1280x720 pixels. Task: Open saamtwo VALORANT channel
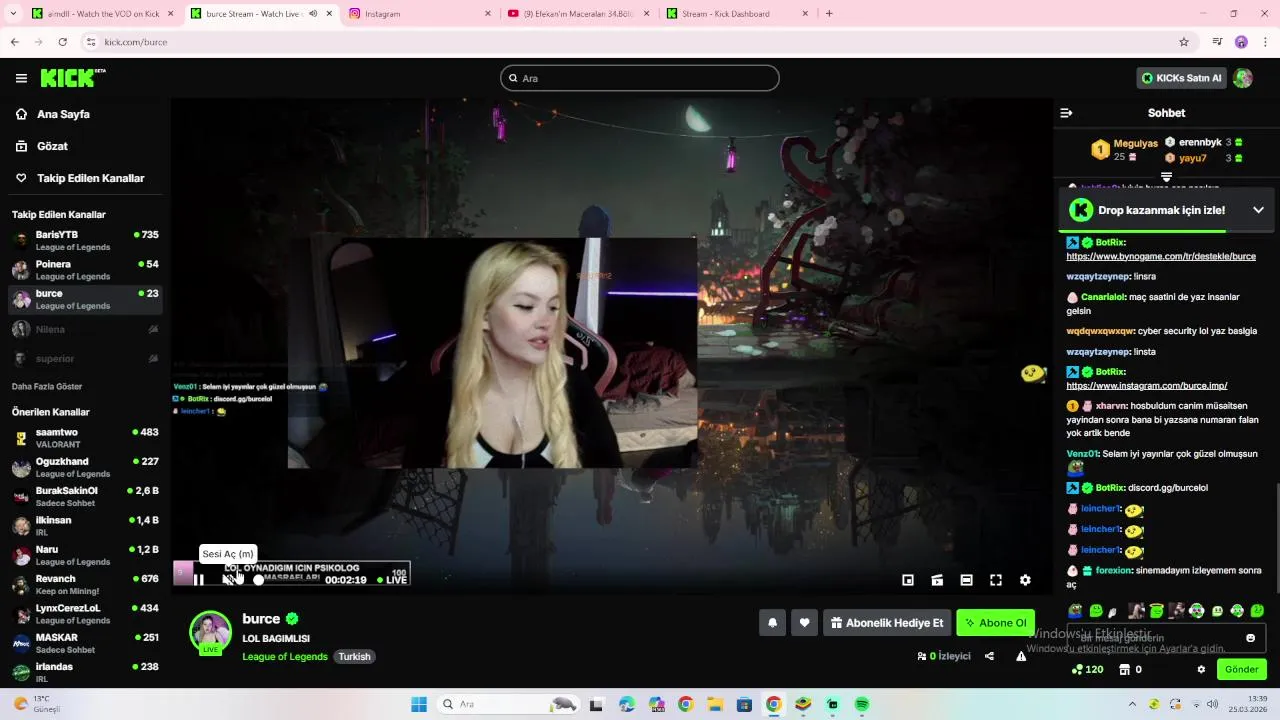click(x=86, y=438)
